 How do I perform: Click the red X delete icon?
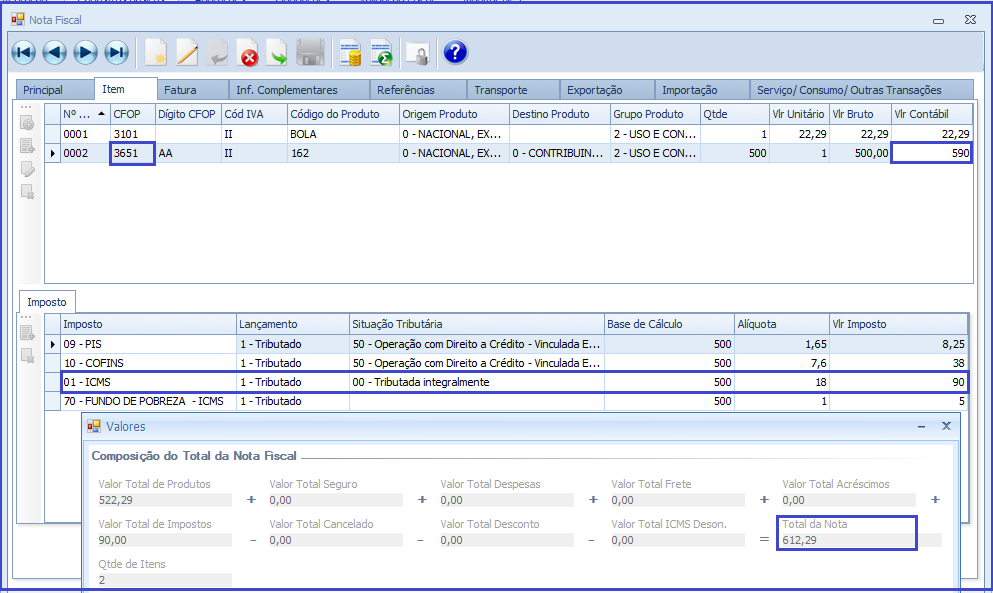coord(248,53)
